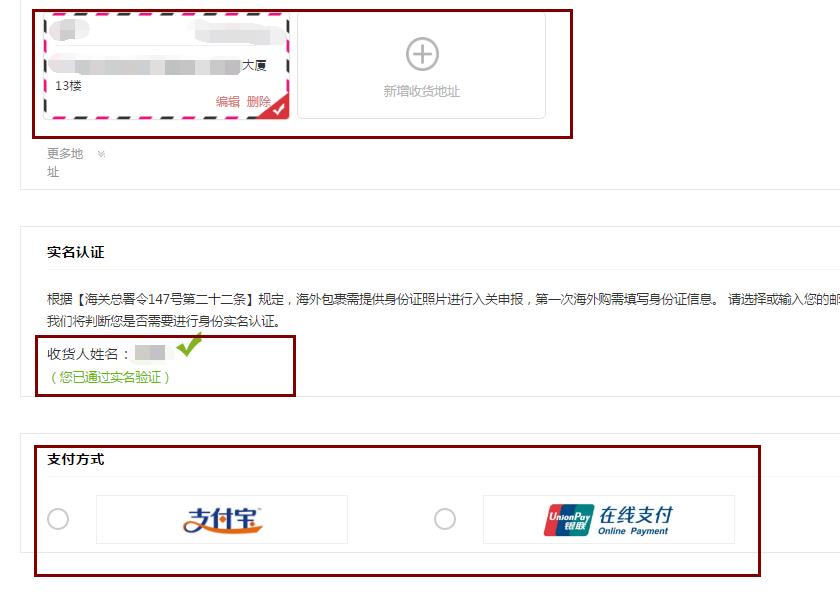Click the Alipay 支付宝 logo
The image size is (840, 595).
222,519
